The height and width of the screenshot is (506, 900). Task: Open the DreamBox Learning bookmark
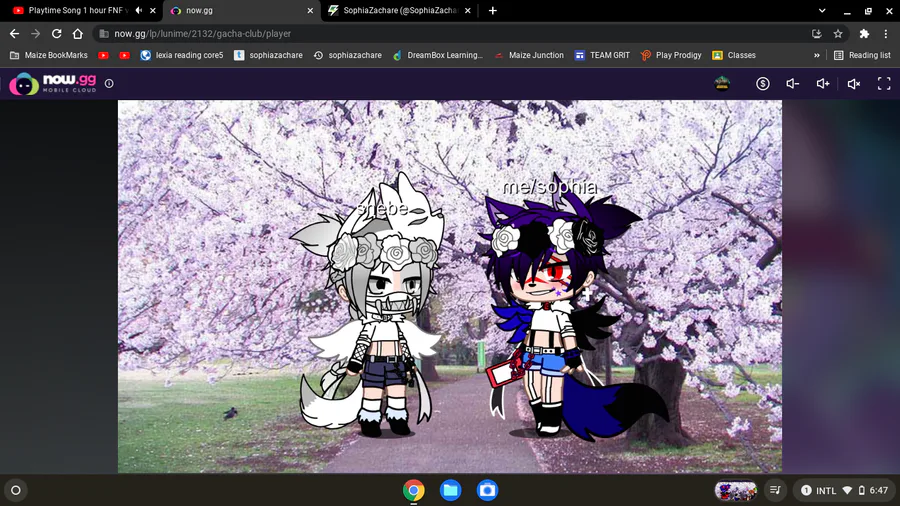437,55
